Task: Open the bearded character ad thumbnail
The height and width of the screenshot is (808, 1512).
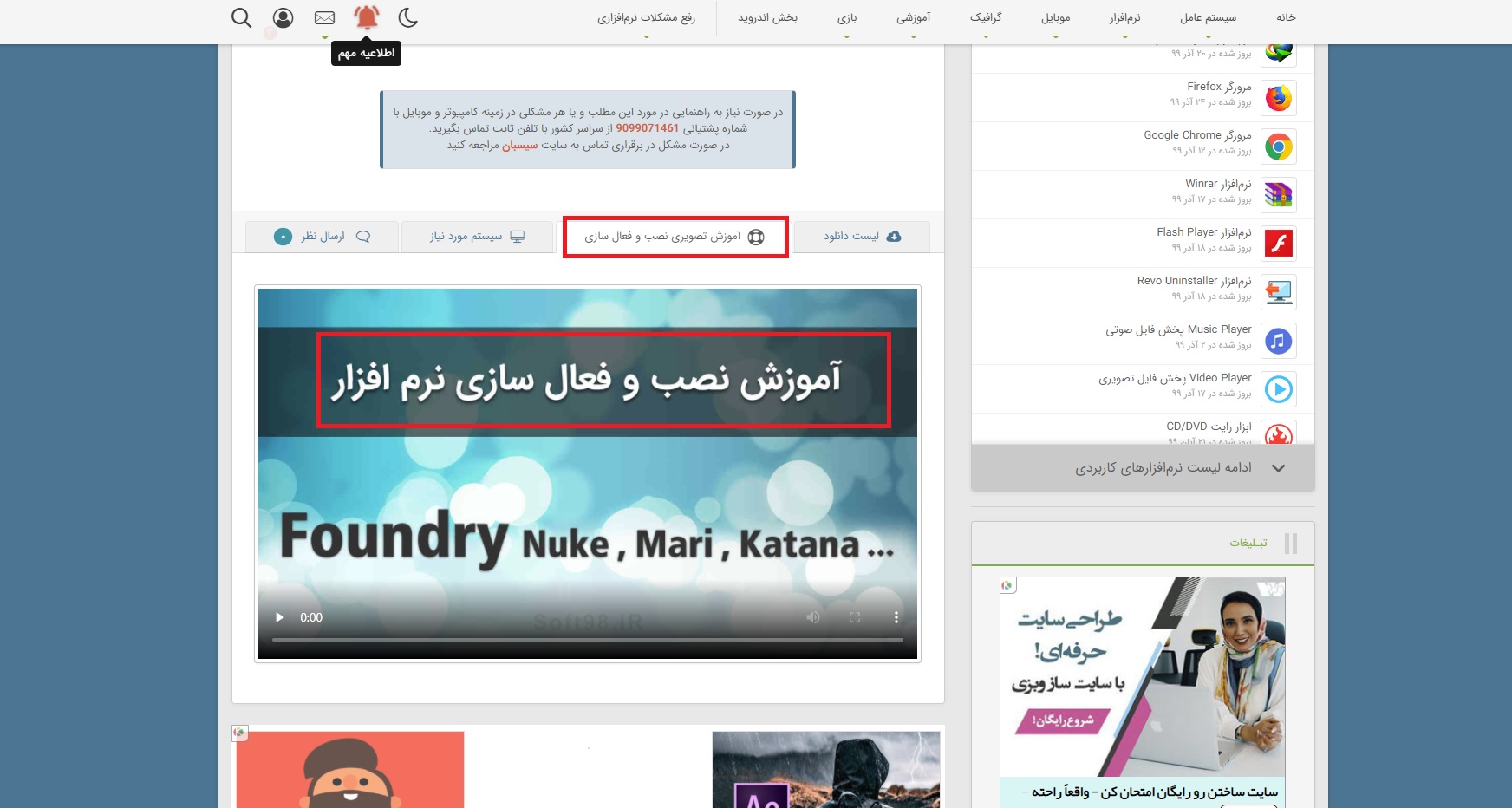Action: (350, 770)
